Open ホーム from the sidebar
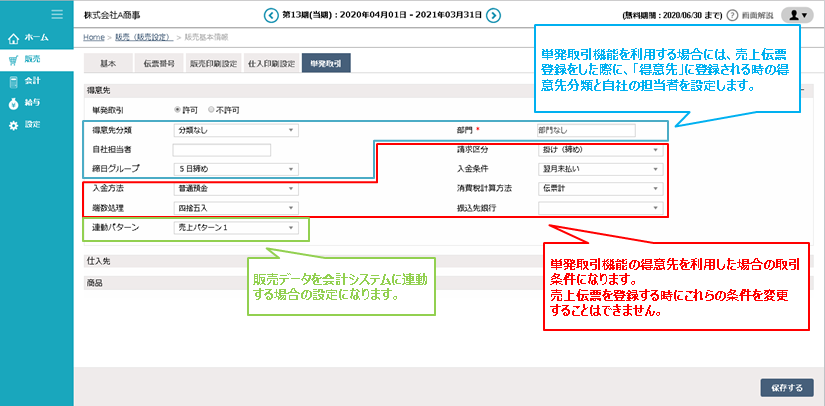 coord(37,38)
